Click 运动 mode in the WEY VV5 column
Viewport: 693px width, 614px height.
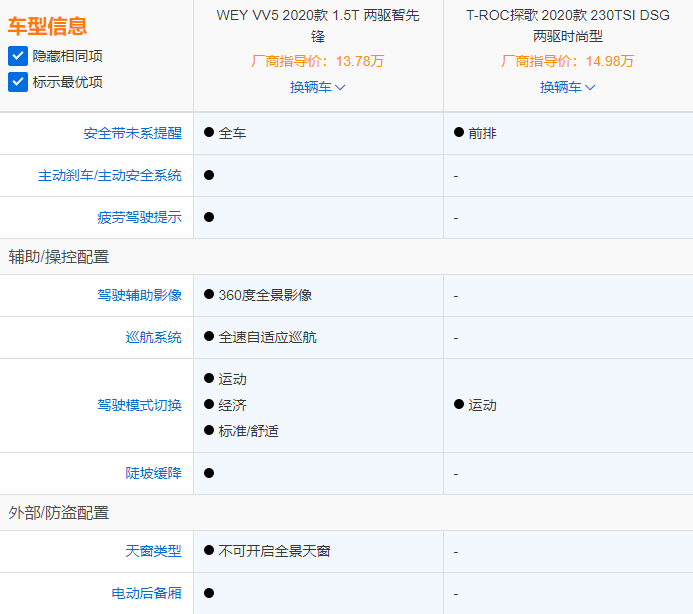coord(232,379)
